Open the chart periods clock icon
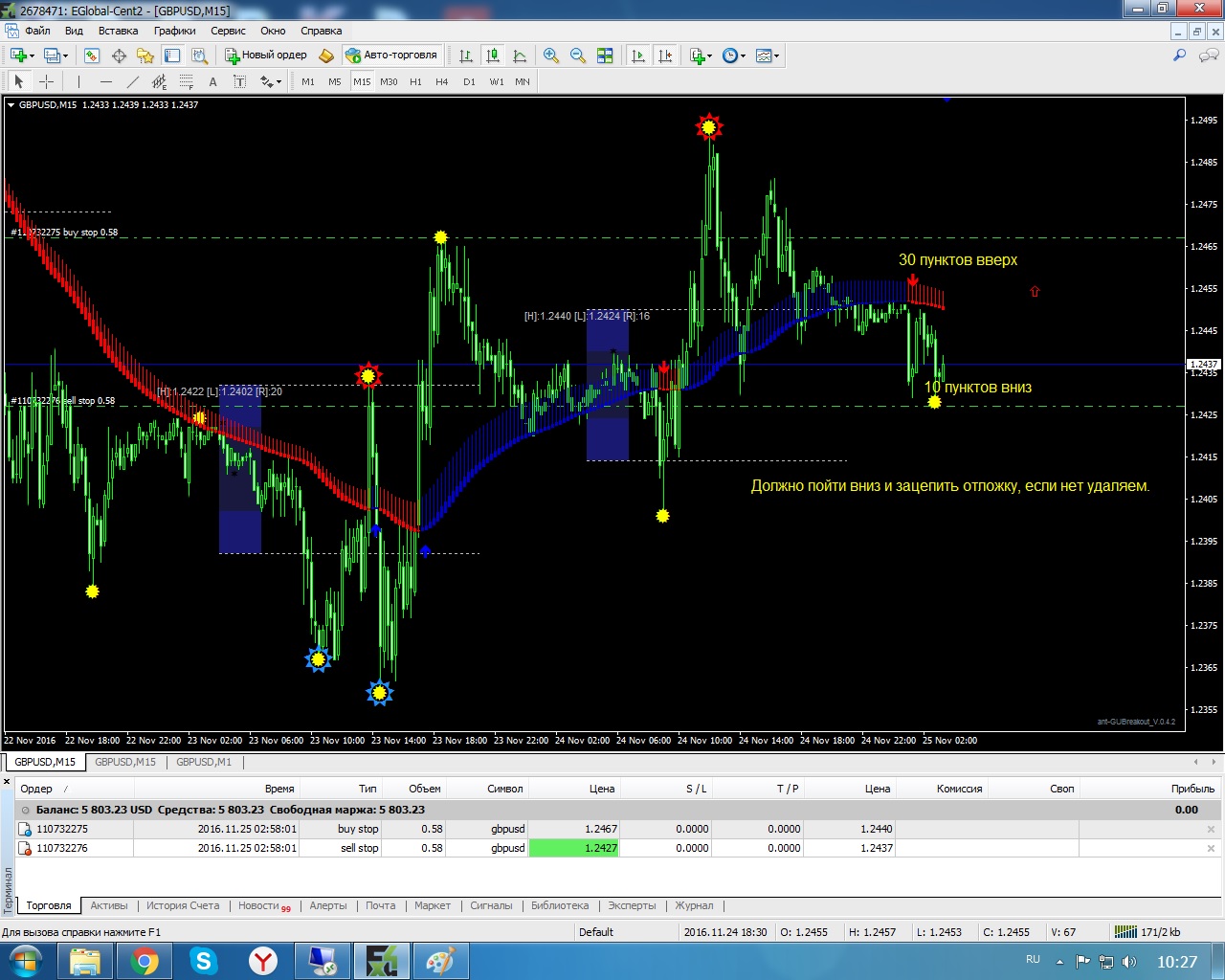The width and height of the screenshot is (1225, 980). pyautogui.click(x=730, y=56)
